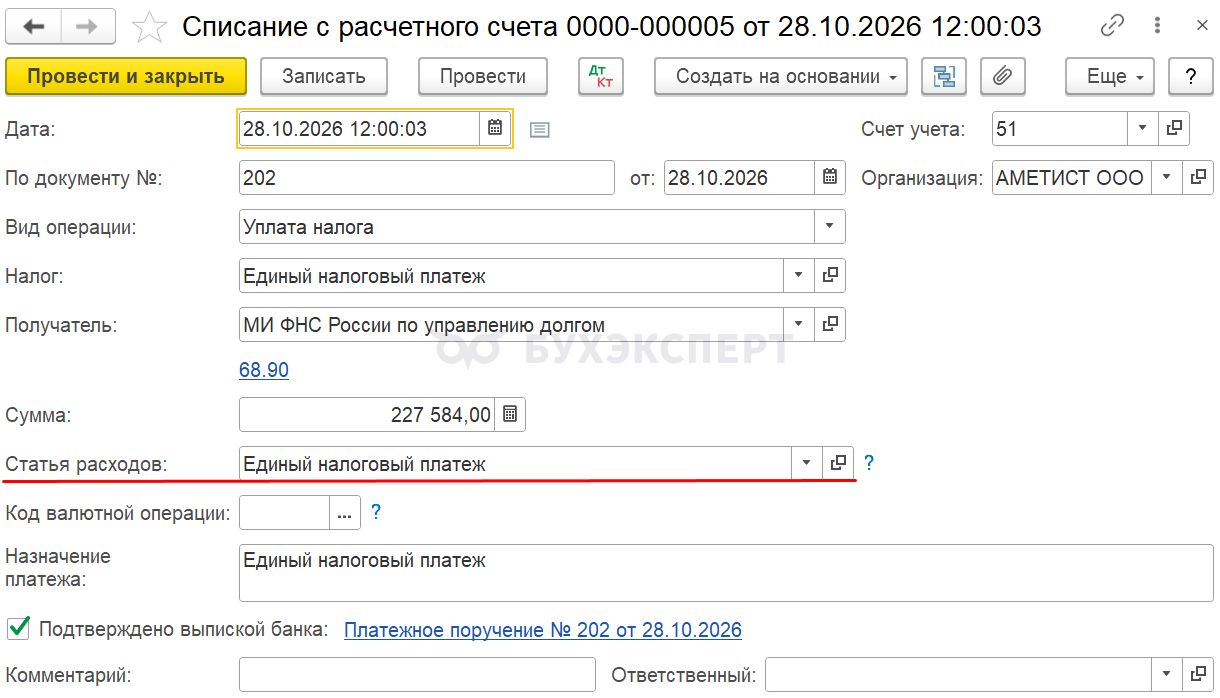Open the 68.90 account link
Image resolution: width=1220 pixels, height=698 pixels.
[x=264, y=370]
